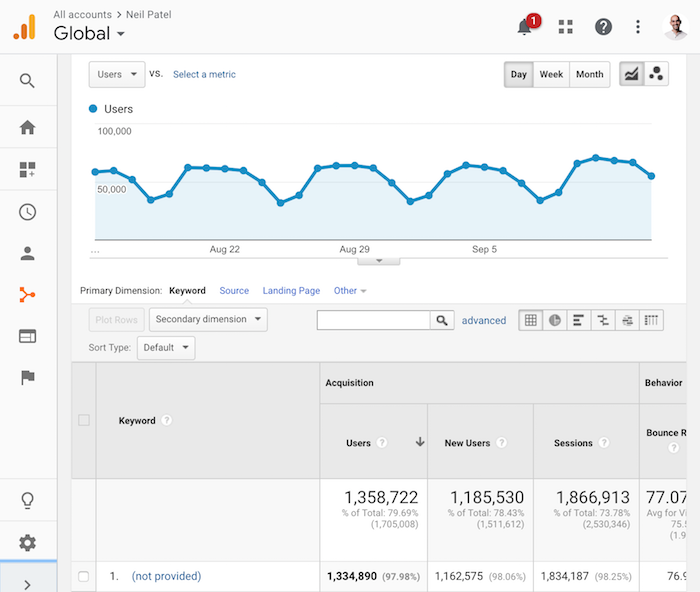Image resolution: width=700 pixels, height=592 pixels.
Task: Open Admin gear icon
Action: point(27,543)
